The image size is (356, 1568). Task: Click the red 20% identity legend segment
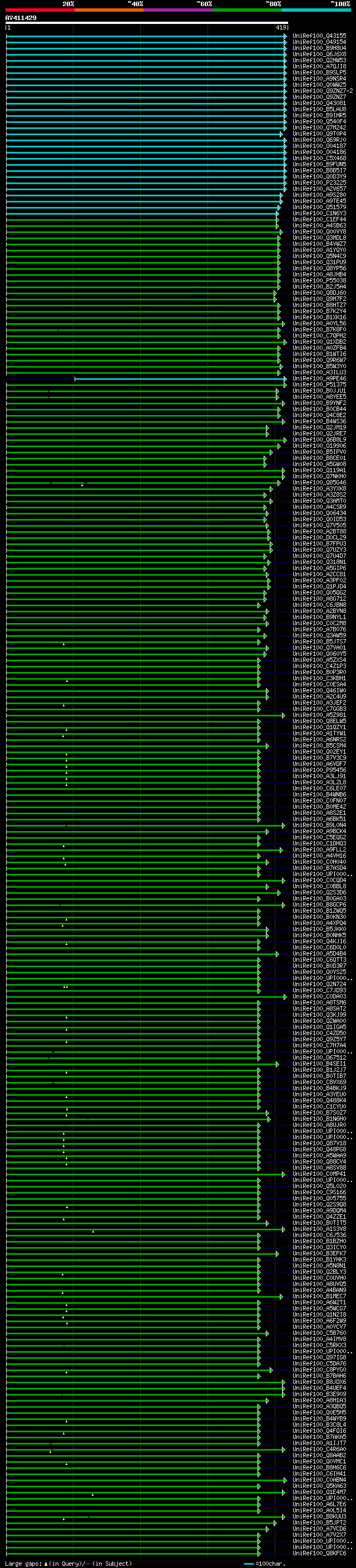coord(39,11)
